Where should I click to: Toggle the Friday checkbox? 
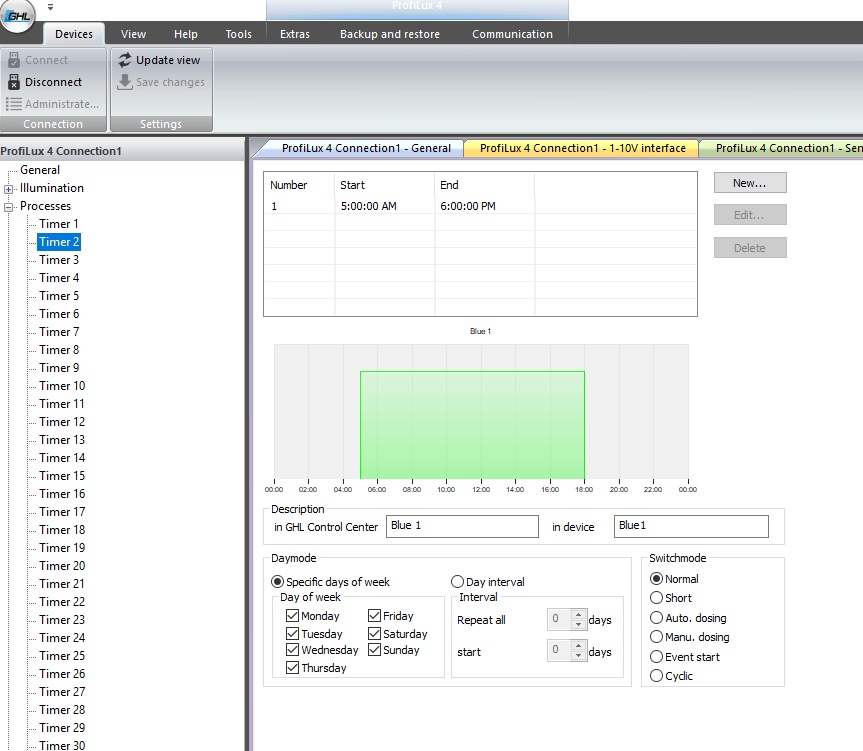click(x=374, y=616)
